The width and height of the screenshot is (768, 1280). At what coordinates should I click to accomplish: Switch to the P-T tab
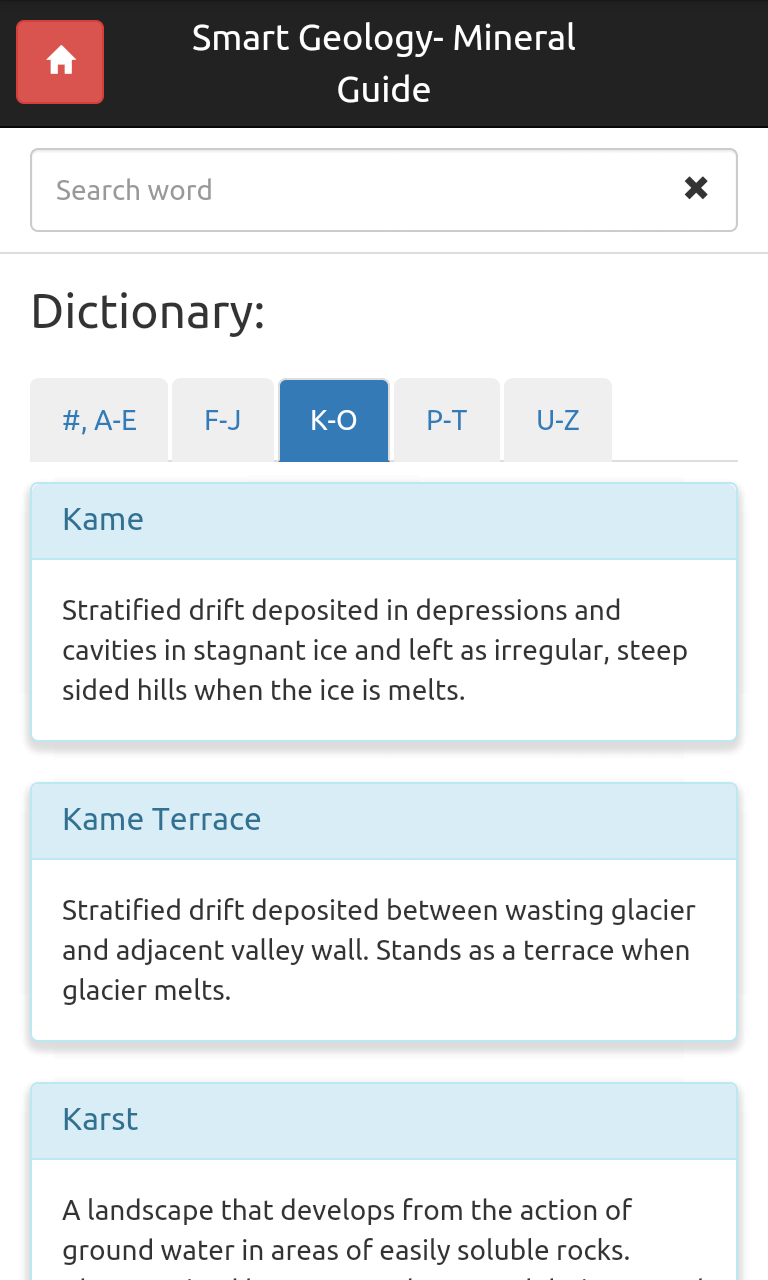coord(447,420)
